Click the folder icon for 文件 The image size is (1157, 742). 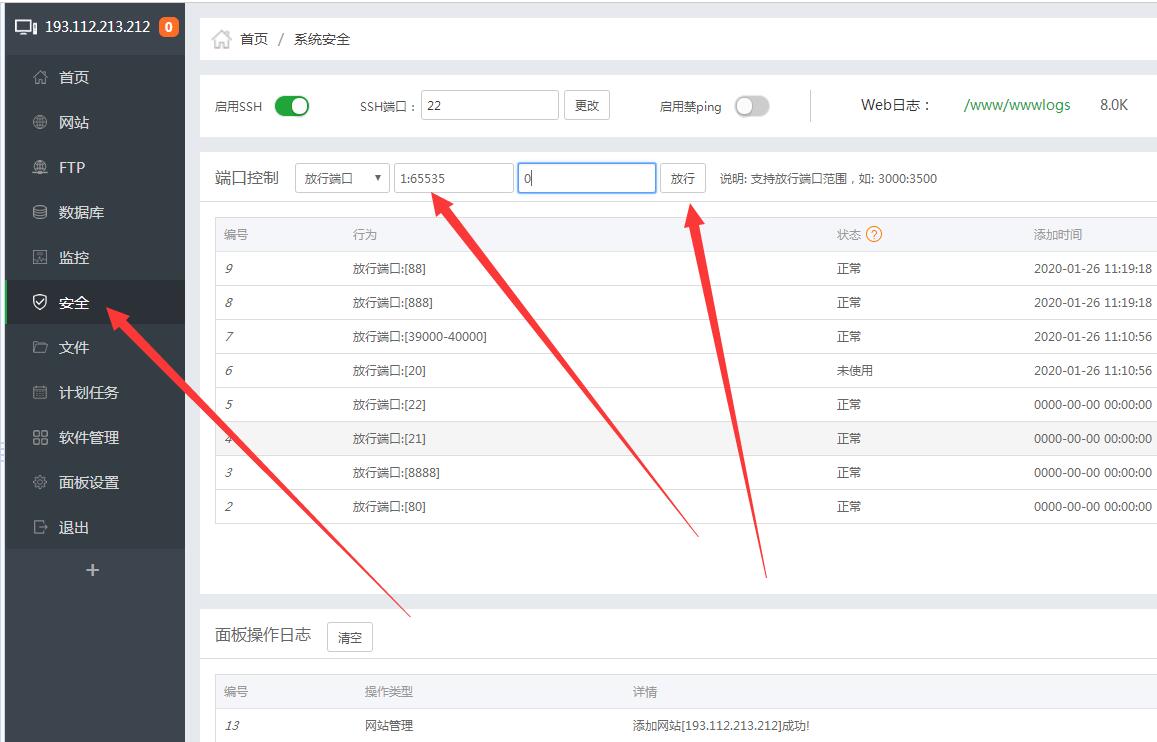point(40,348)
